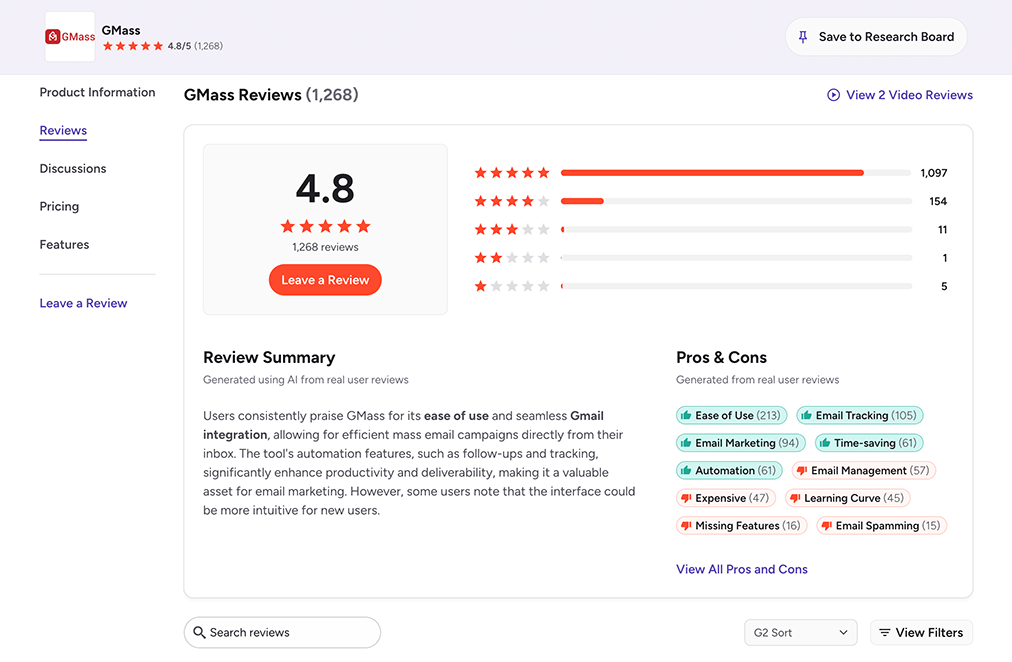Image resolution: width=1012 pixels, height=662 pixels.
Task: Select the Ease of Use (213) pro tag
Action: point(731,416)
